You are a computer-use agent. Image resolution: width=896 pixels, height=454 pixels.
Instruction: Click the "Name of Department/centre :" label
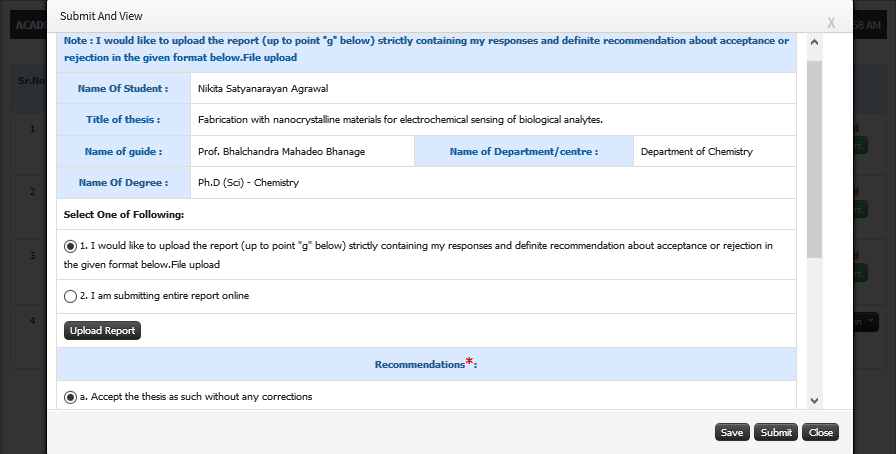click(523, 152)
